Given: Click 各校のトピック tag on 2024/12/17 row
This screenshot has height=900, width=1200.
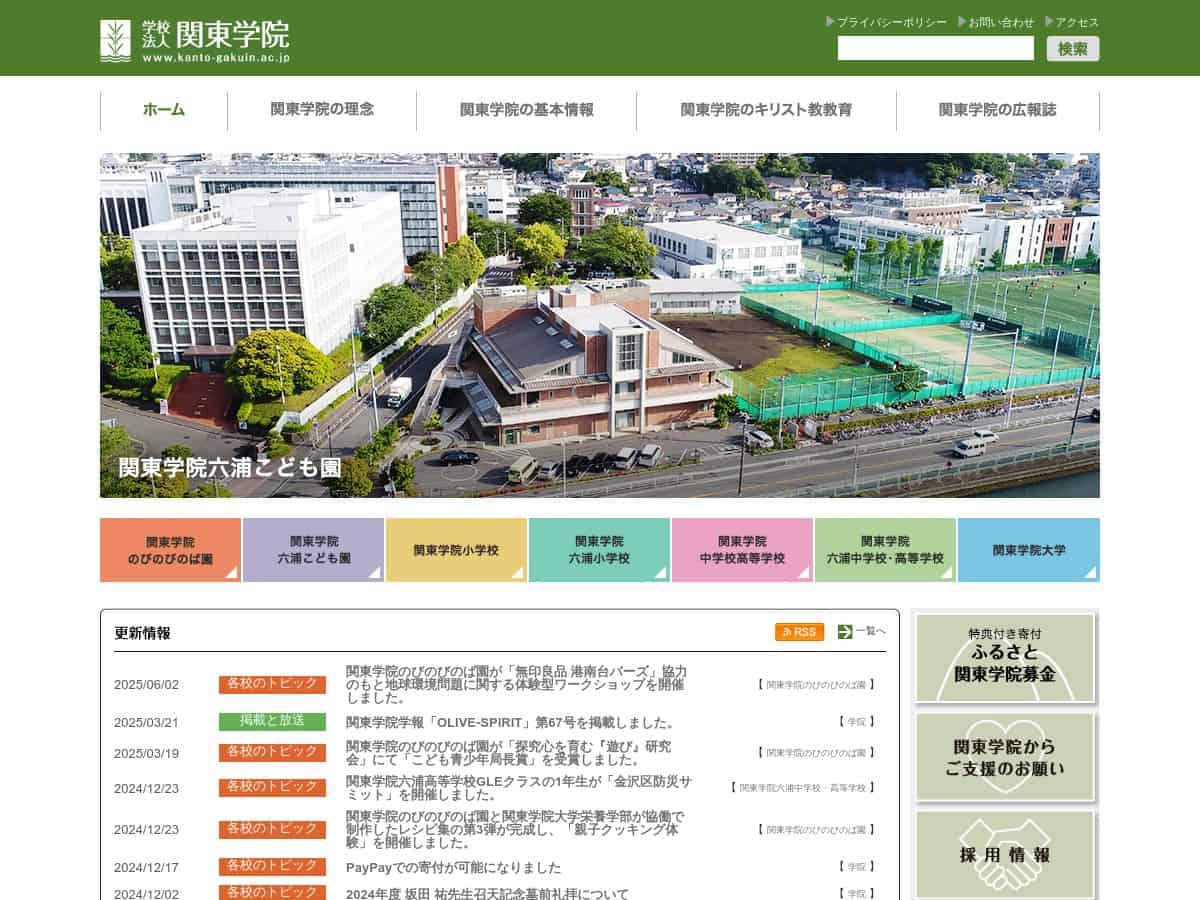Looking at the screenshot, I should coord(272,866).
